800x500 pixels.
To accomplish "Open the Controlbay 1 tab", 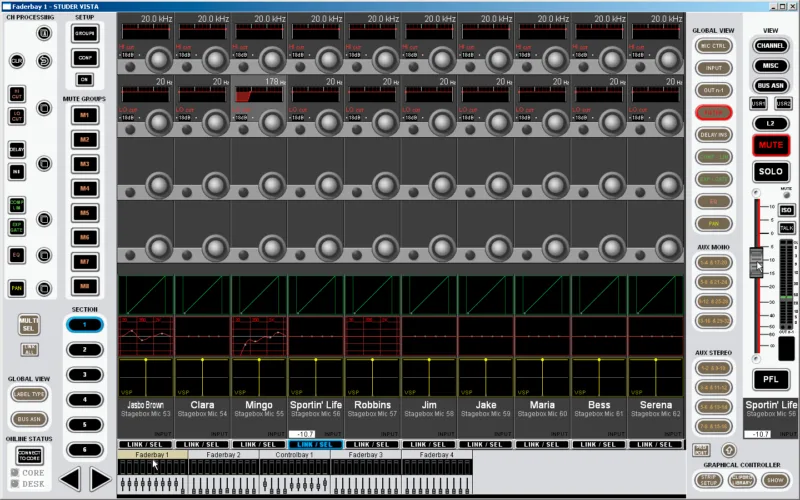I will tap(294, 455).
